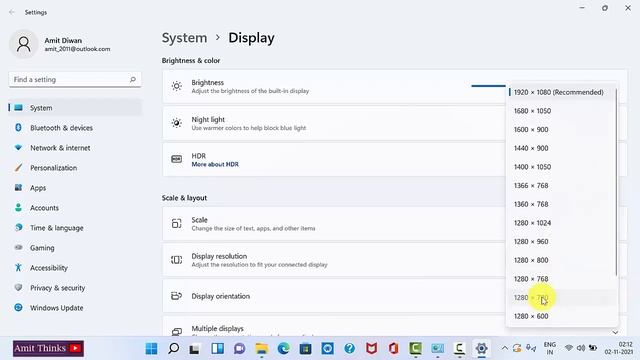Launch Microsoft Edge from taskbar
The height and width of the screenshot is (360, 640).
pyautogui.click(x=283, y=349)
